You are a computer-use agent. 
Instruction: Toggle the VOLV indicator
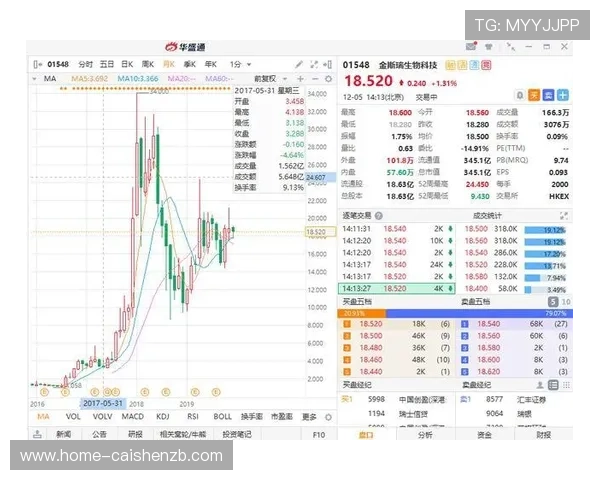102,416
